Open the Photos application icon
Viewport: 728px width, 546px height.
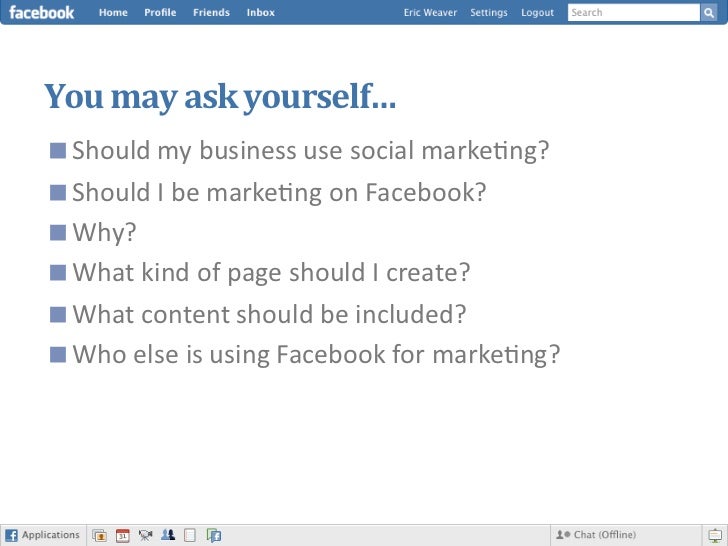coord(99,535)
